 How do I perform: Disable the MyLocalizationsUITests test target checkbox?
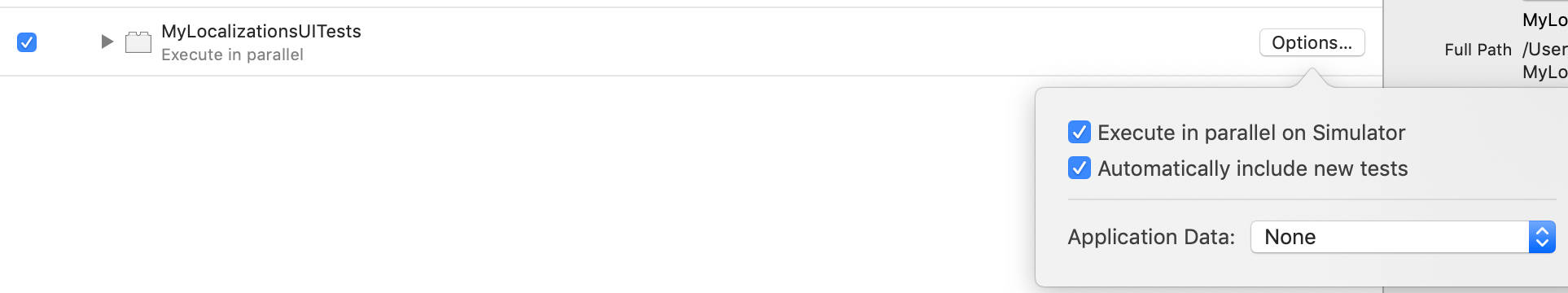click(27, 42)
